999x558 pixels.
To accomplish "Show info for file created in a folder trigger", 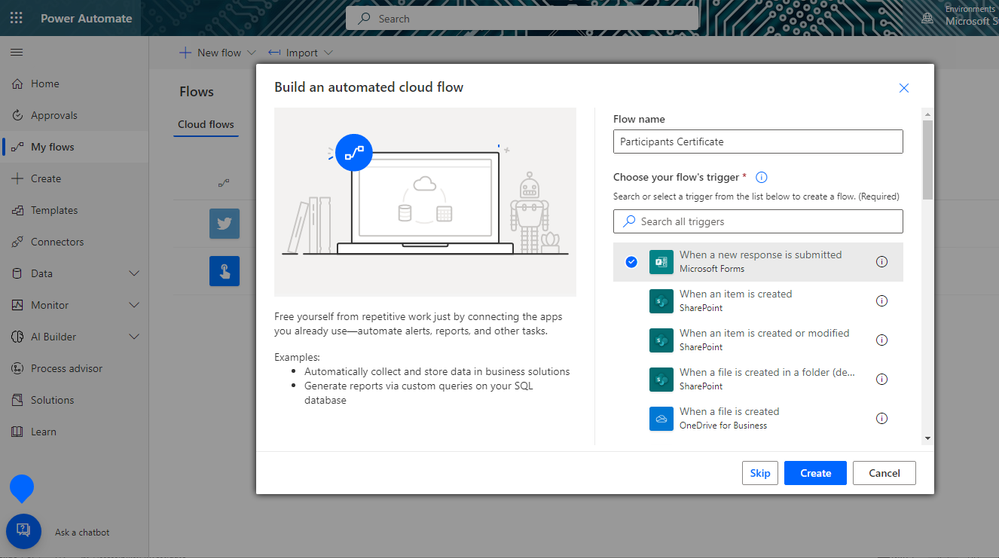I will tap(882, 379).
